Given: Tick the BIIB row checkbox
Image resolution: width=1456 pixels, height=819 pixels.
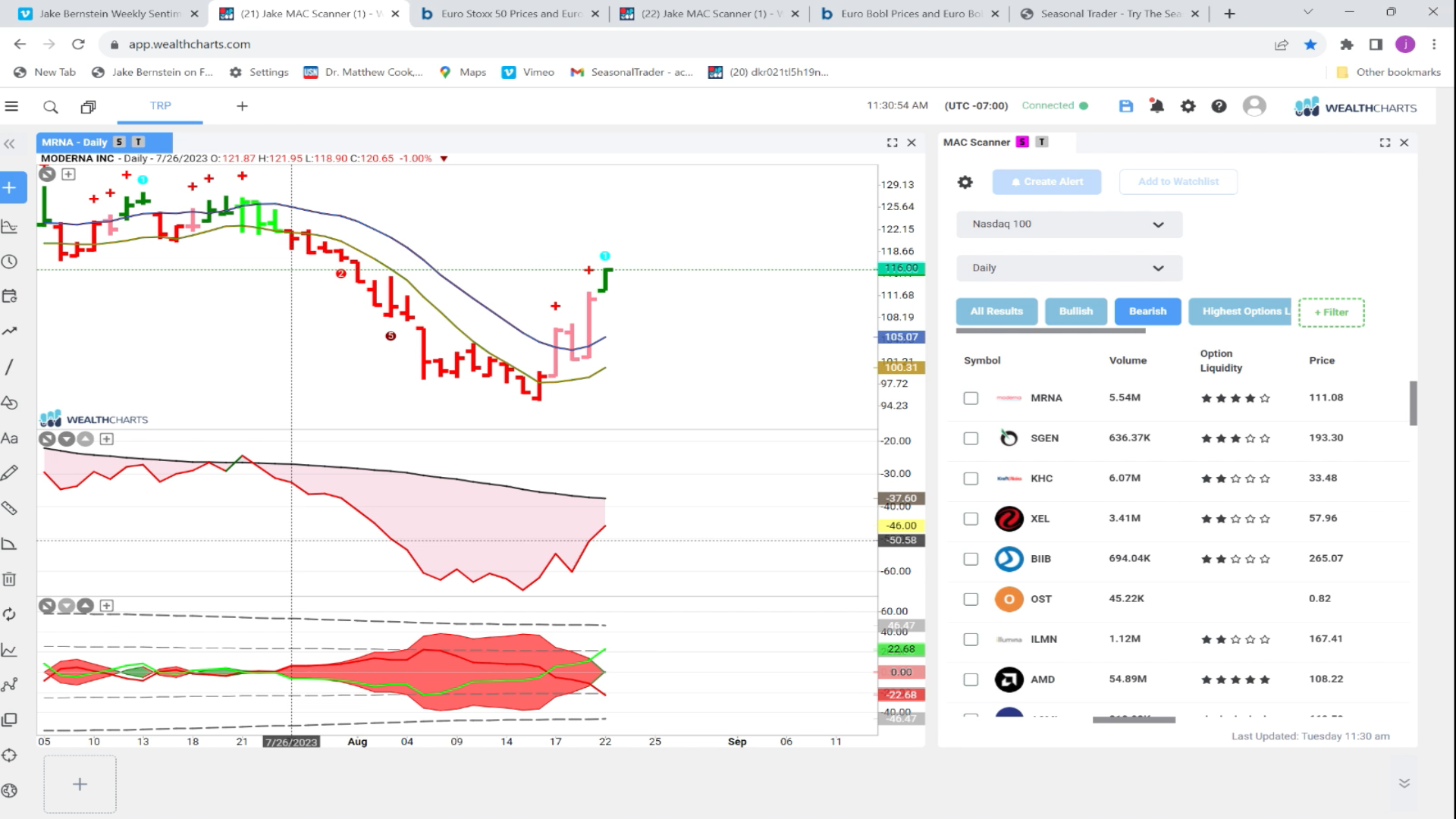Looking at the screenshot, I should [x=971, y=559].
